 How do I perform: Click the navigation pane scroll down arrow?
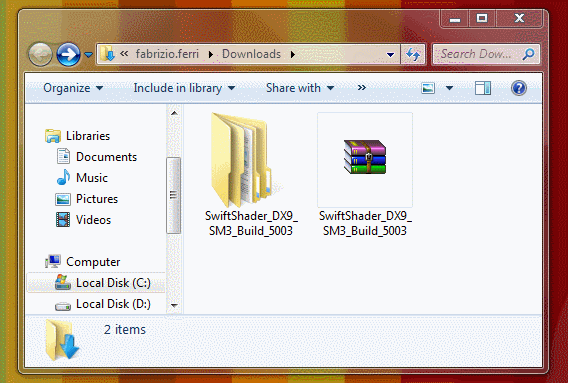pos(174,305)
